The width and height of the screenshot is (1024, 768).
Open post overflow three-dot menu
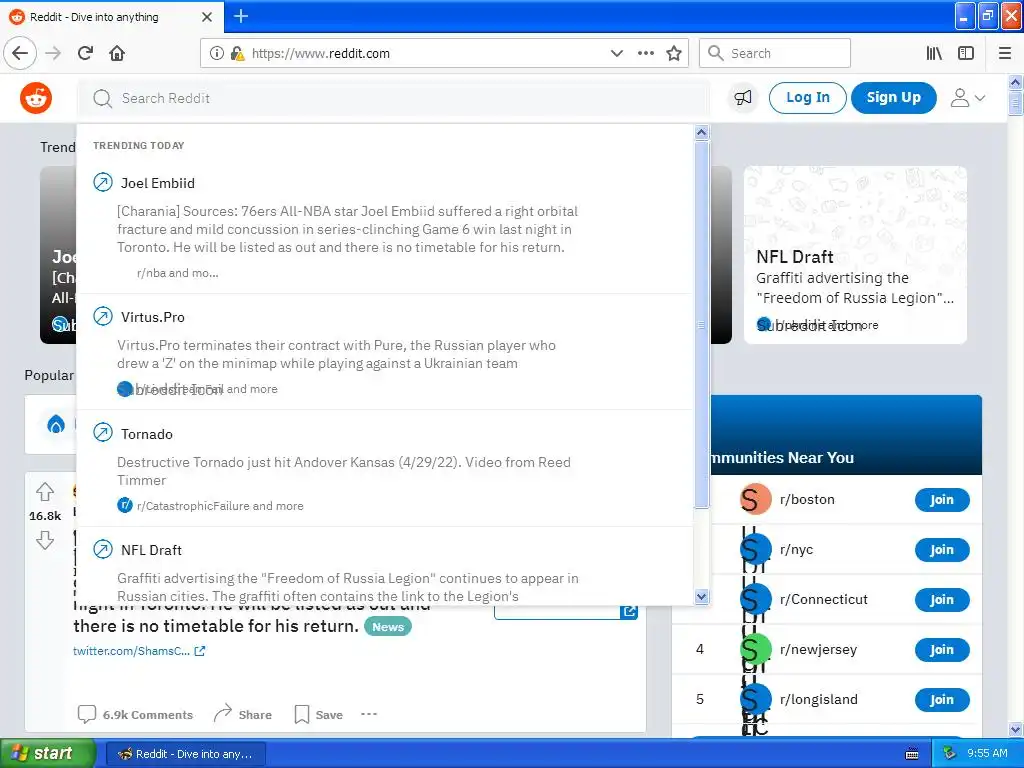[369, 714]
